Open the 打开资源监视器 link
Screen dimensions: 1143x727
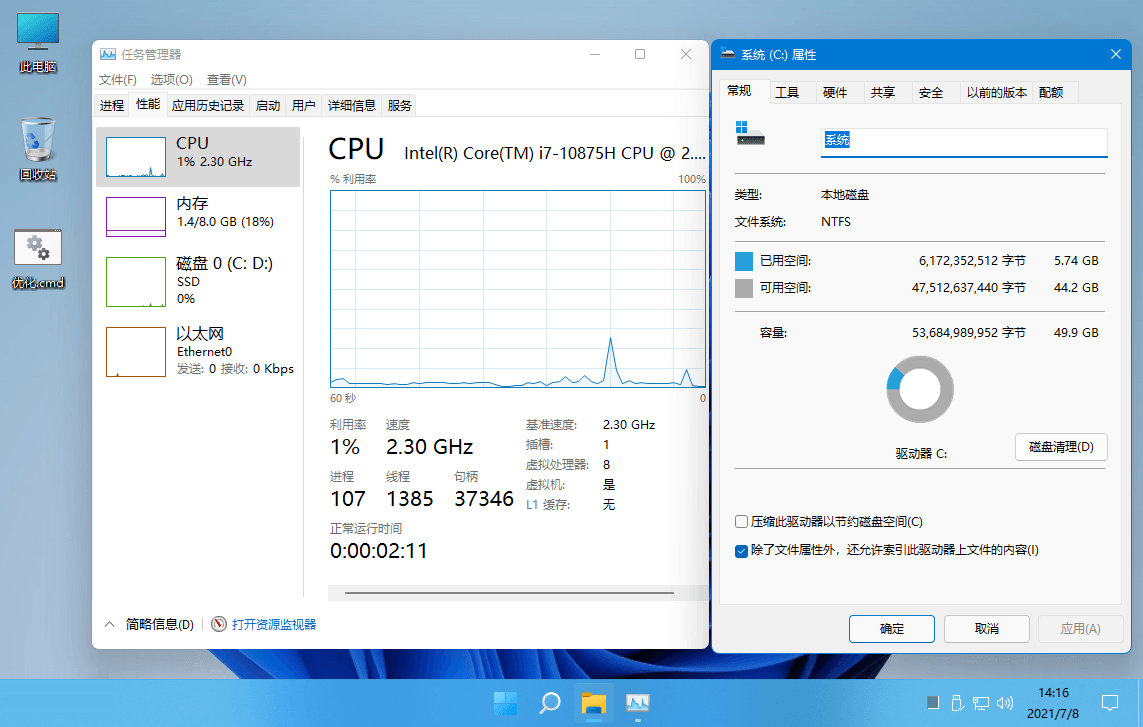click(274, 624)
